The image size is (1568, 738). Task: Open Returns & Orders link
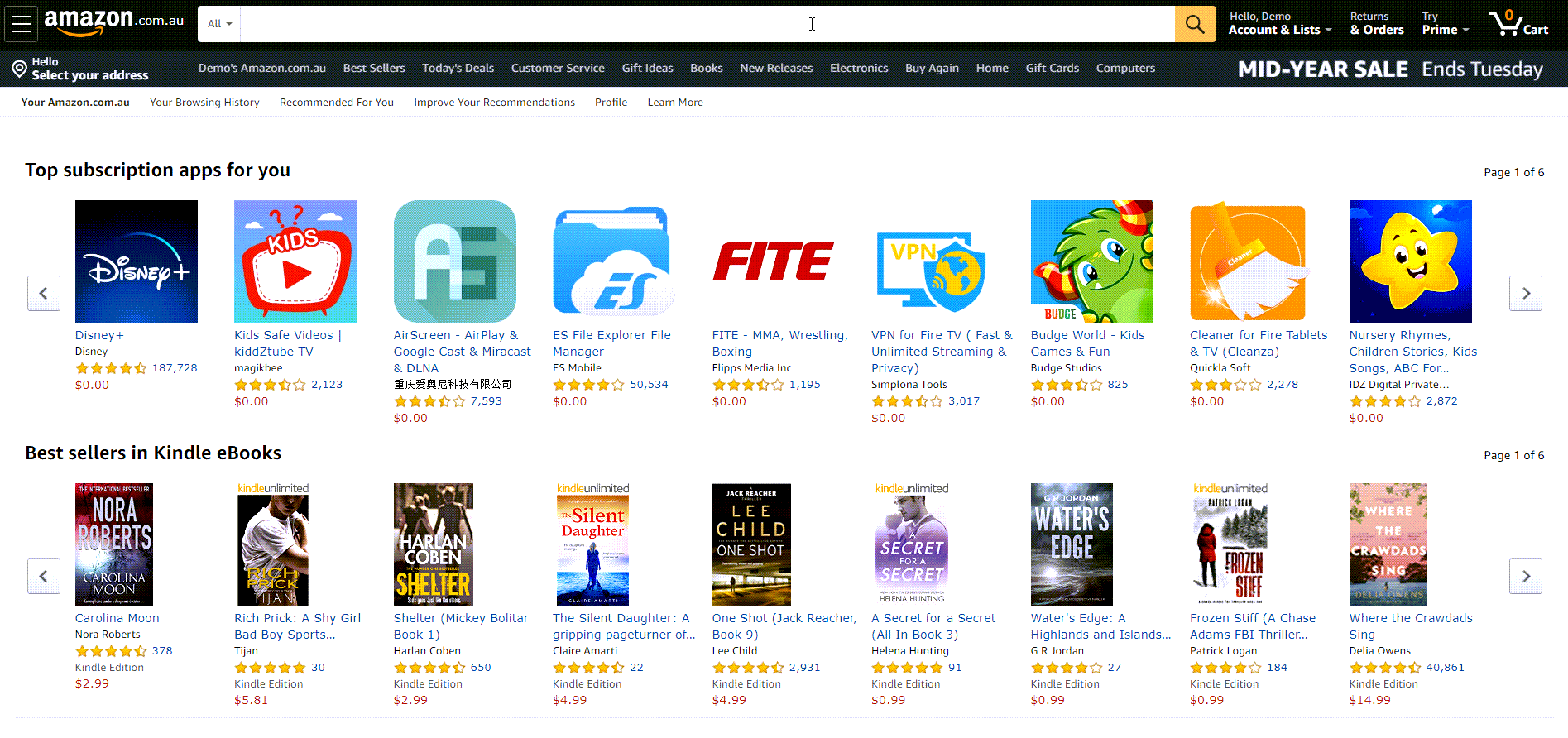[1377, 23]
